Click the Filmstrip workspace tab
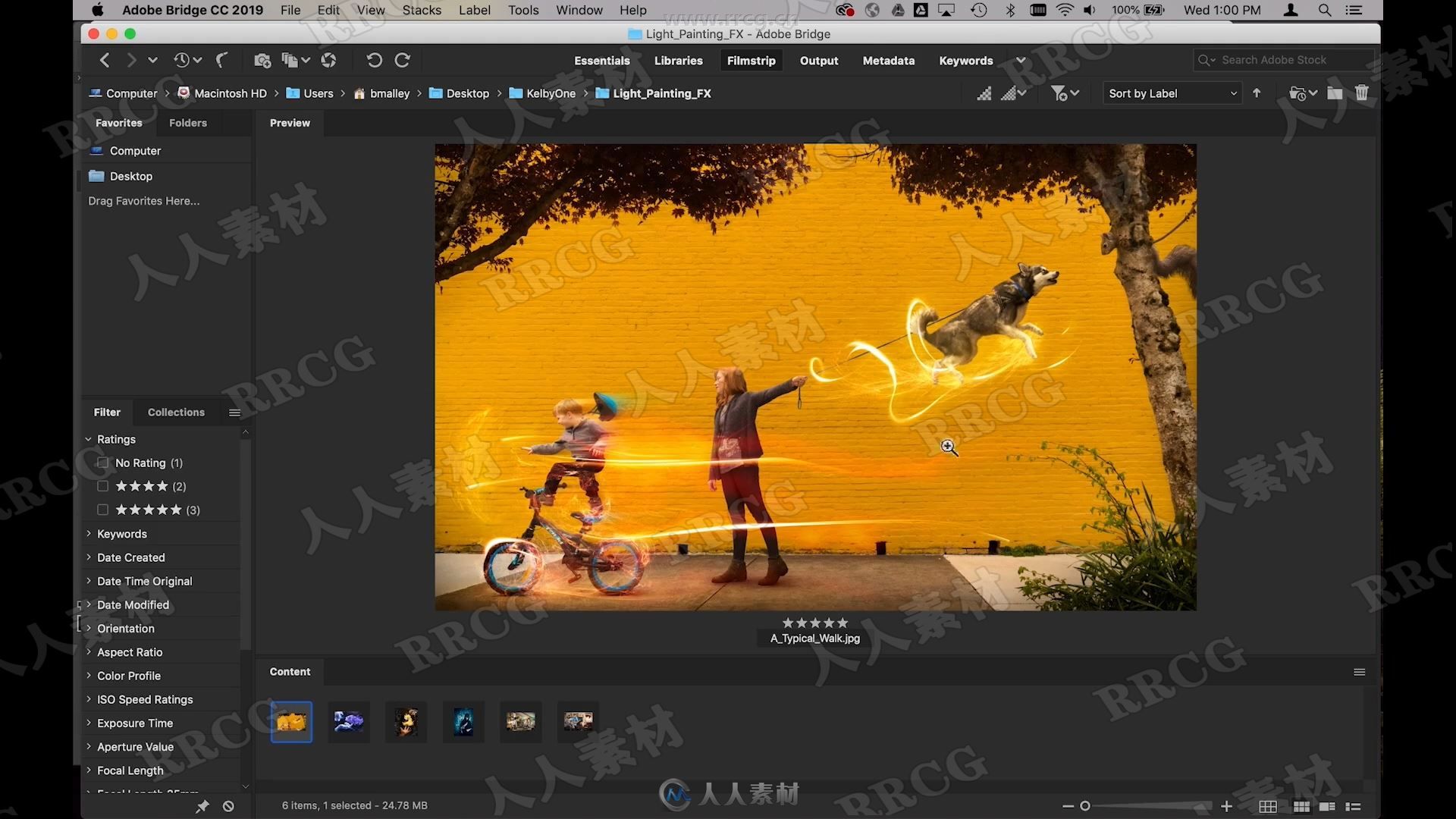This screenshot has height=819, width=1456. click(751, 60)
